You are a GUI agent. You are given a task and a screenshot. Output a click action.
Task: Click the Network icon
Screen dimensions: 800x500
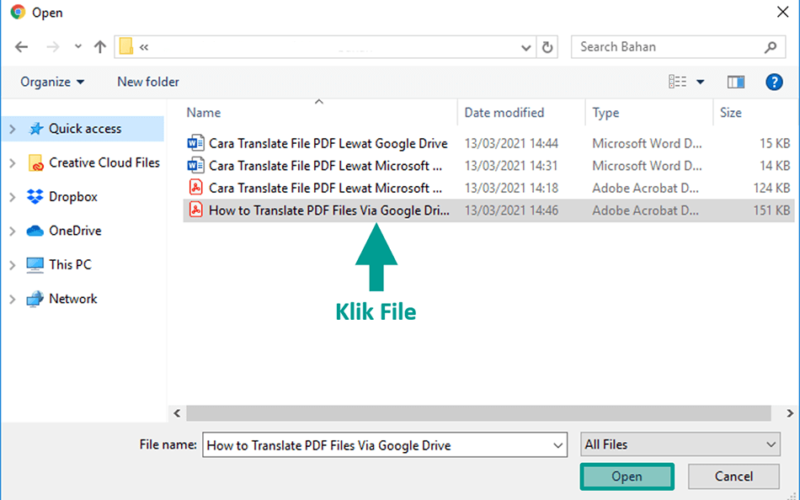tap(35, 299)
